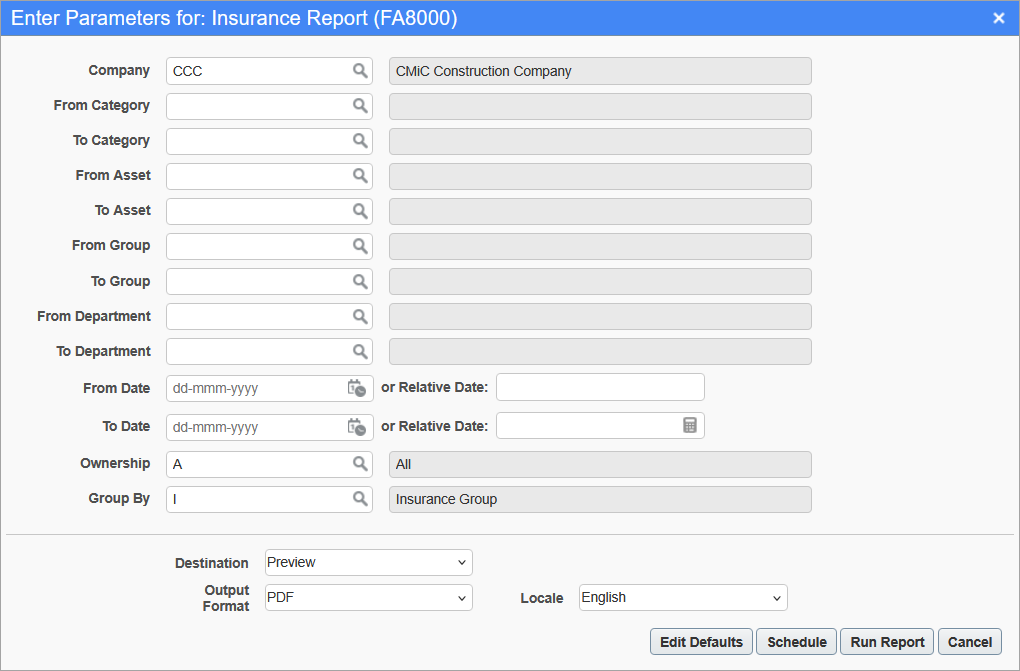Open the To Asset lookup icon
This screenshot has height=671, width=1020.
pyautogui.click(x=359, y=211)
